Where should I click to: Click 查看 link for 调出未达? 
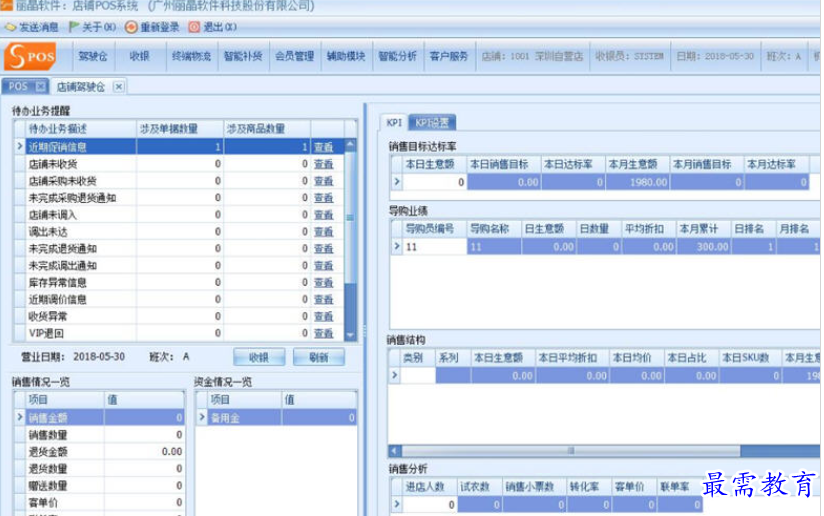324,232
